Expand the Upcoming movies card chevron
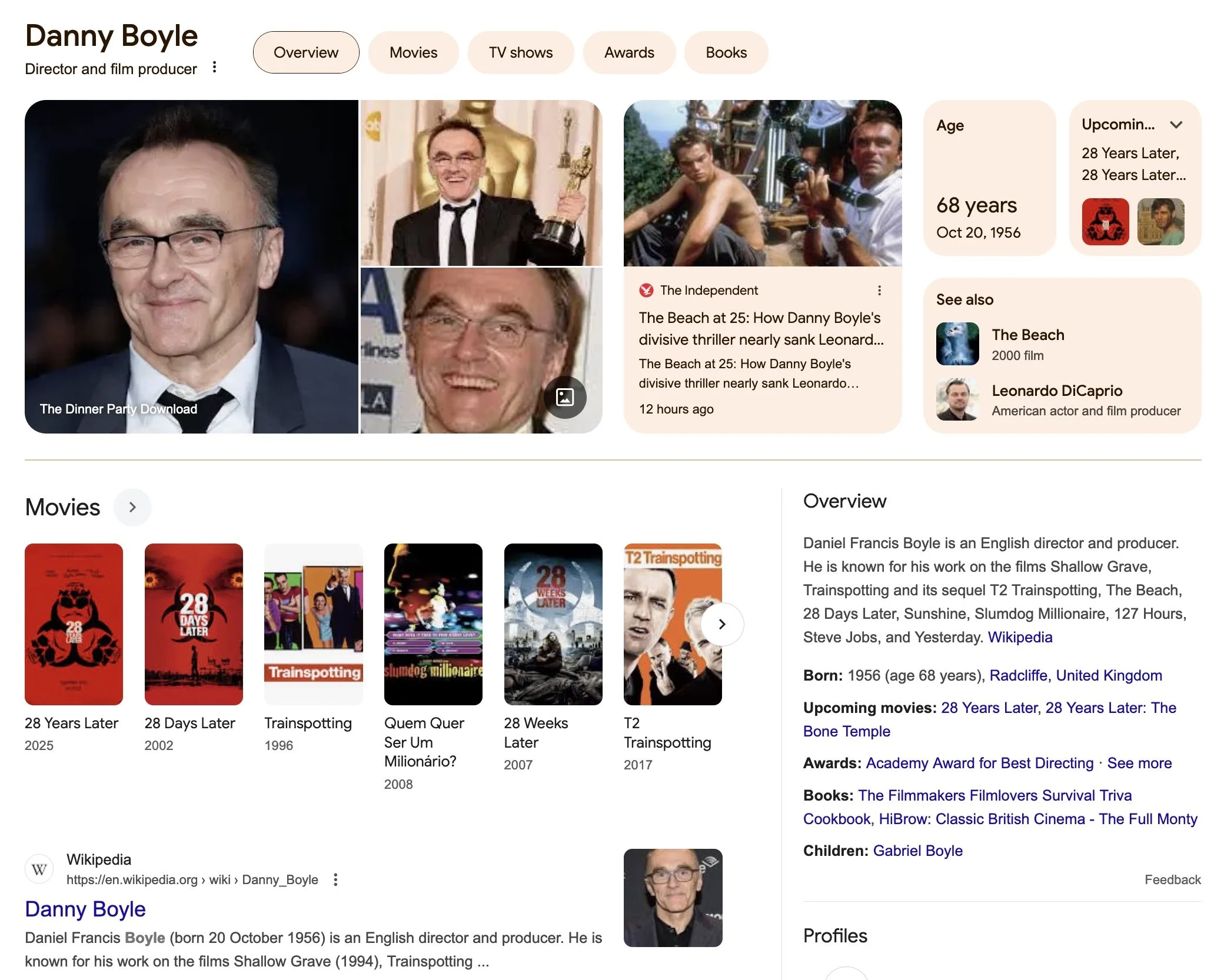 [1176, 125]
